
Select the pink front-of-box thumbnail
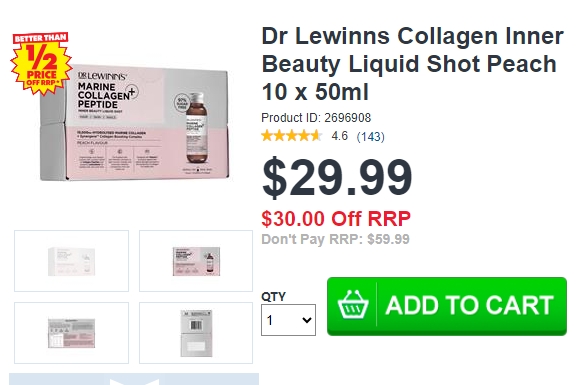pyautogui.click(x=196, y=261)
